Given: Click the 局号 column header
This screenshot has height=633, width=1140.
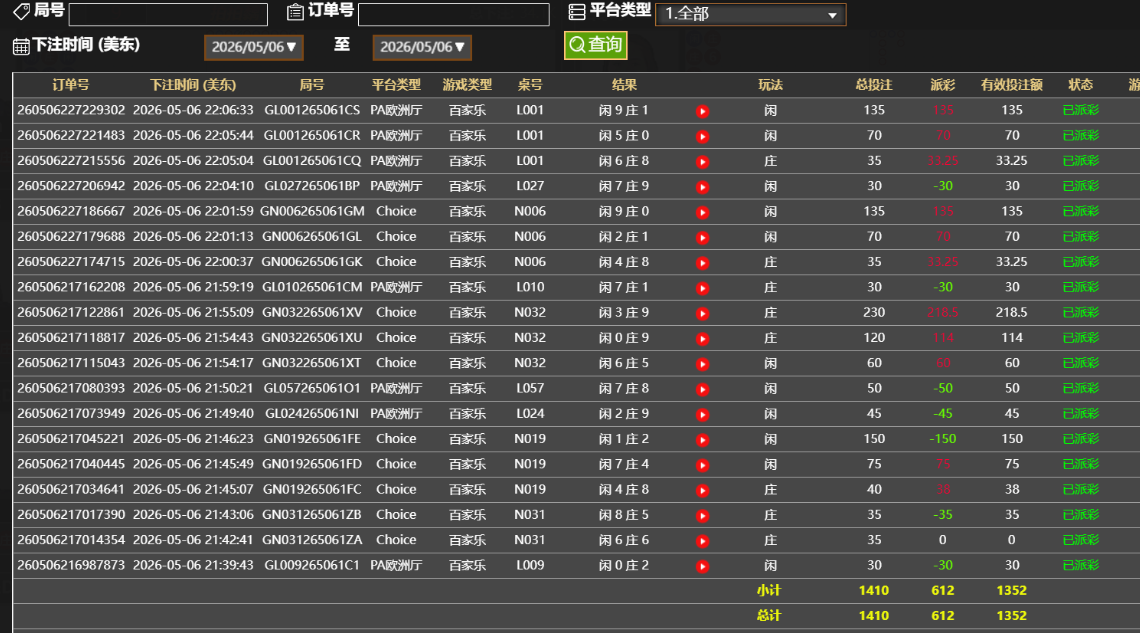Looking at the screenshot, I should pos(311,85).
